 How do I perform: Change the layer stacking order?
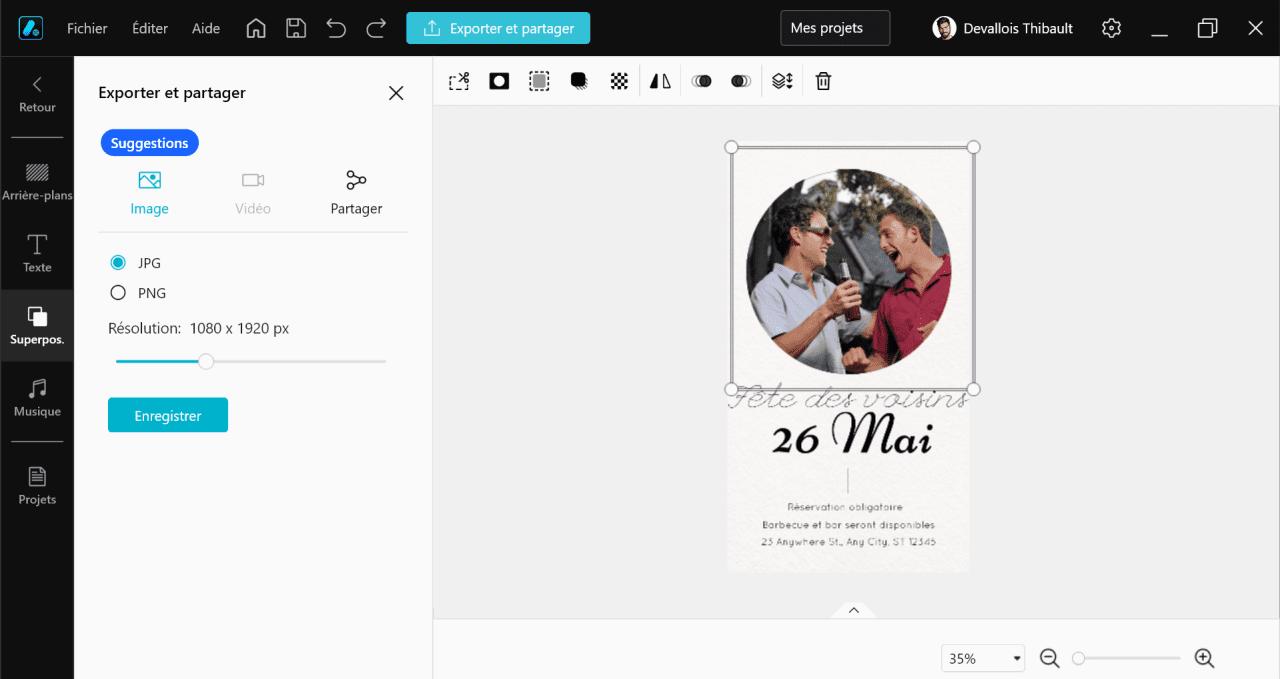782,80
